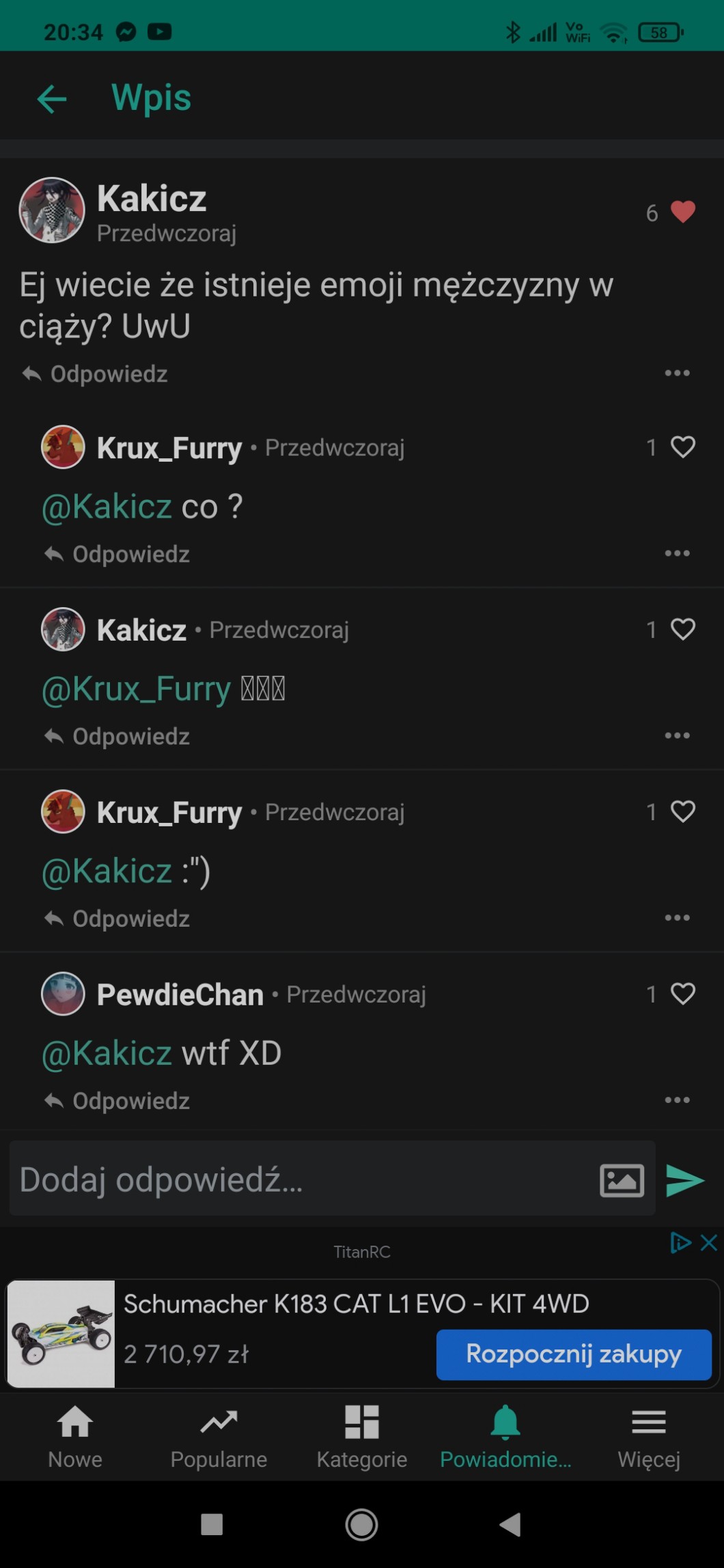Open PewdieChan's profile avatar
Screen dimensions: 724x1568
click(x=63, y=994)
